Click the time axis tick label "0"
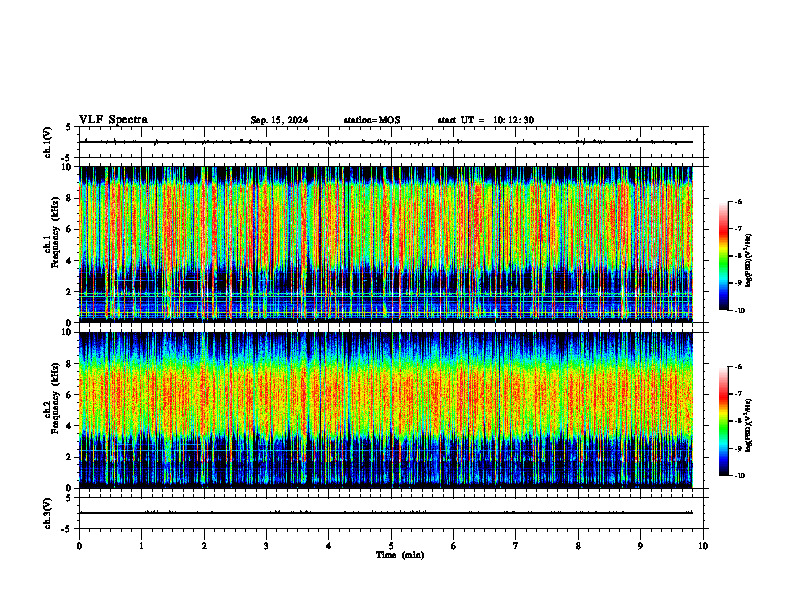 pos(79,546)
